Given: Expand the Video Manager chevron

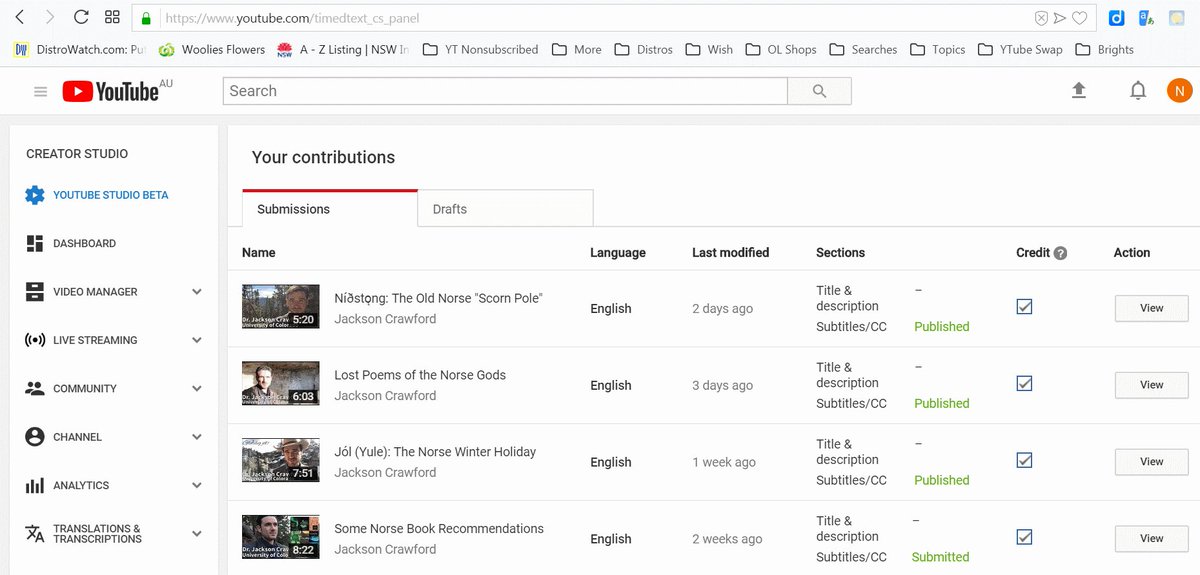Looking at the screenshot, I should pos(197,292).
